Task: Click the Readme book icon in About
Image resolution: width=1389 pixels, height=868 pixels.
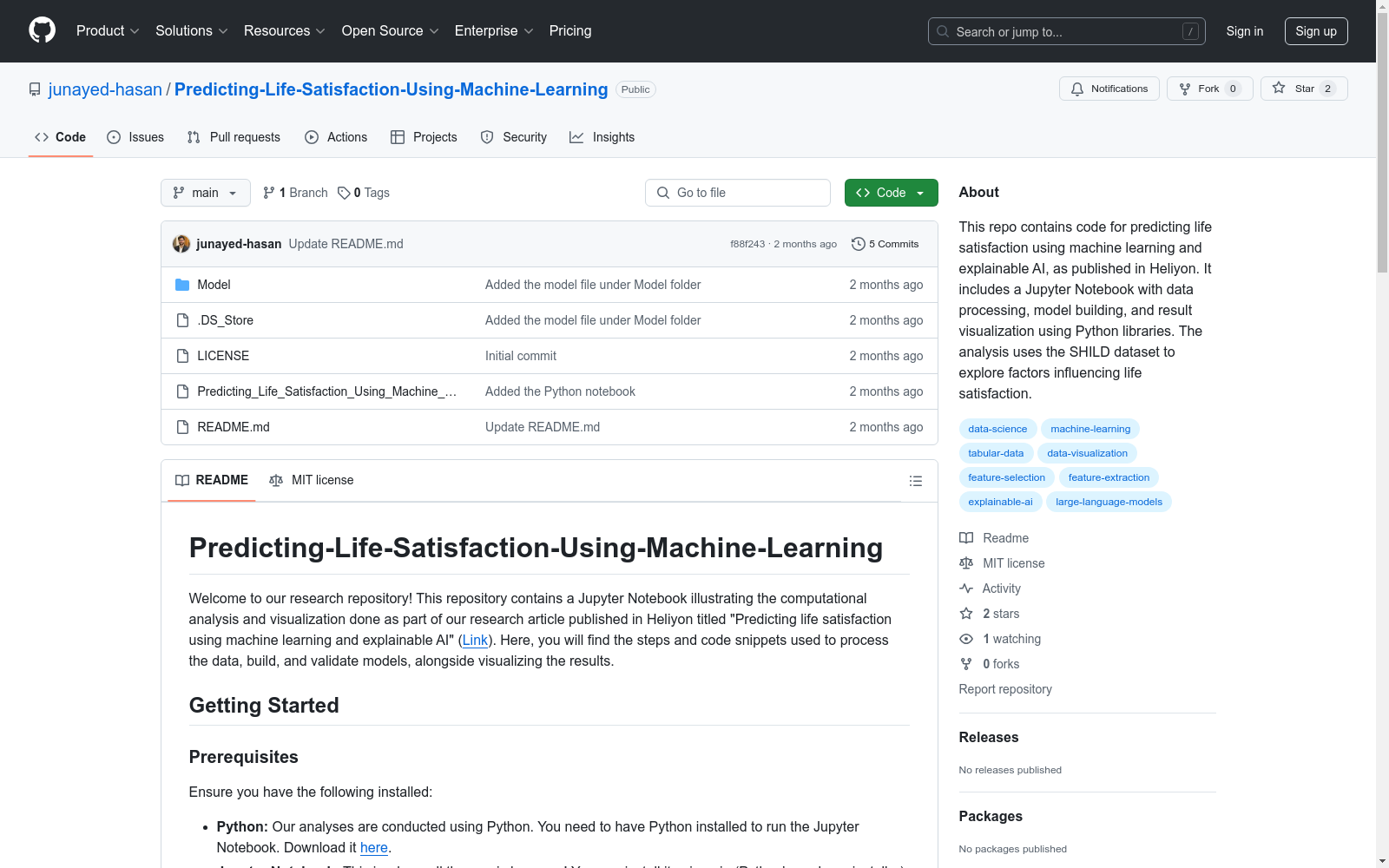Action: 966,538
